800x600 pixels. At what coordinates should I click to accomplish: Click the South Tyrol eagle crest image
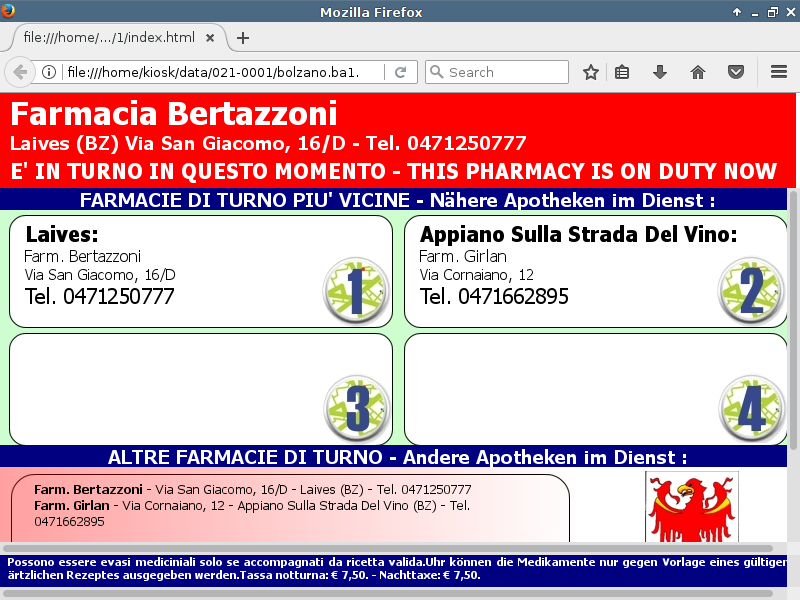click(x=691, y=507)
